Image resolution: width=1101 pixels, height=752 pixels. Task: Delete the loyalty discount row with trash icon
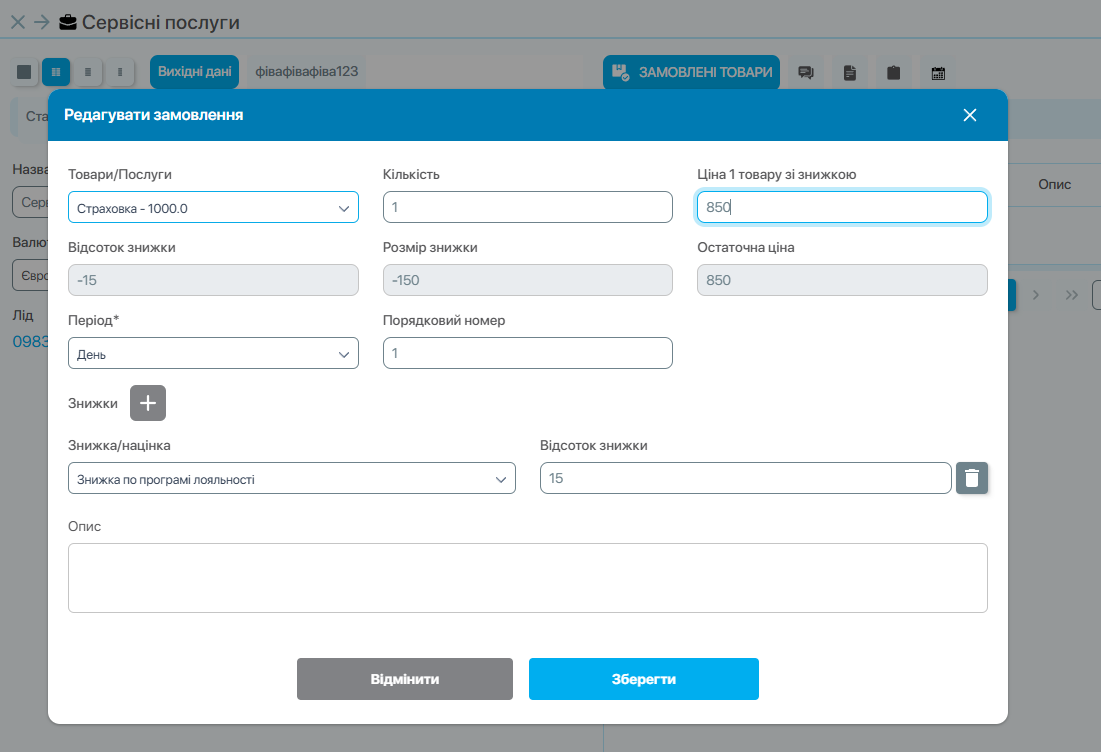pos(972,478)
